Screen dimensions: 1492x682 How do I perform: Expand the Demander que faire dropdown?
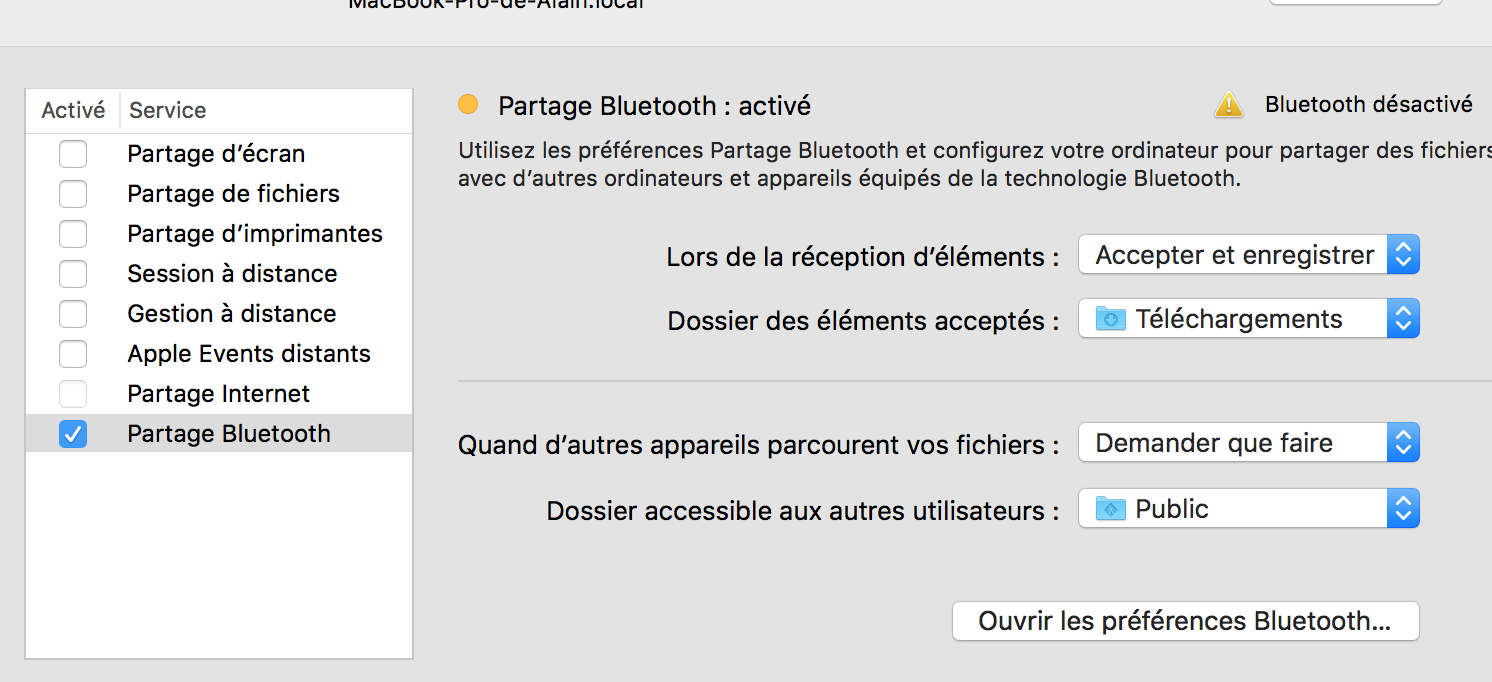coord(1248,443)
